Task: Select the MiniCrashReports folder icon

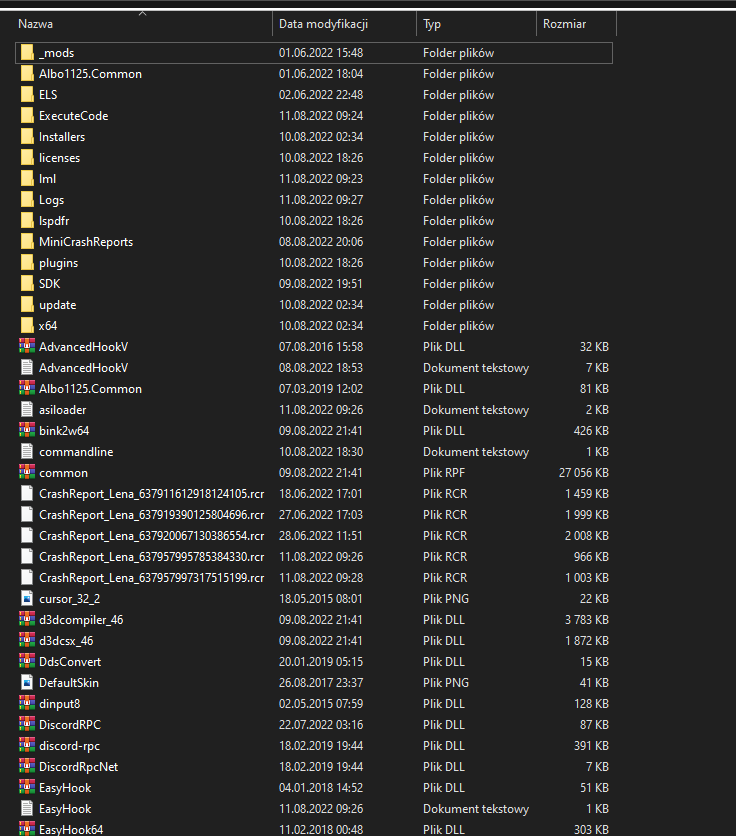Action: tap(27, 242)
